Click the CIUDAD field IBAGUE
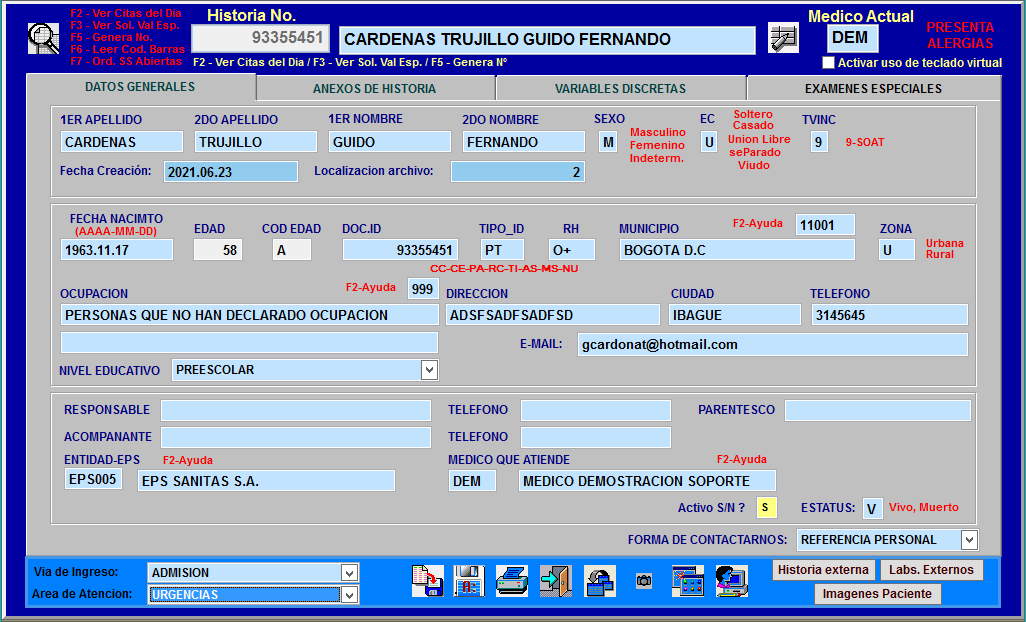Viewport: 1026px width, 622px height. tap(735, 315)
